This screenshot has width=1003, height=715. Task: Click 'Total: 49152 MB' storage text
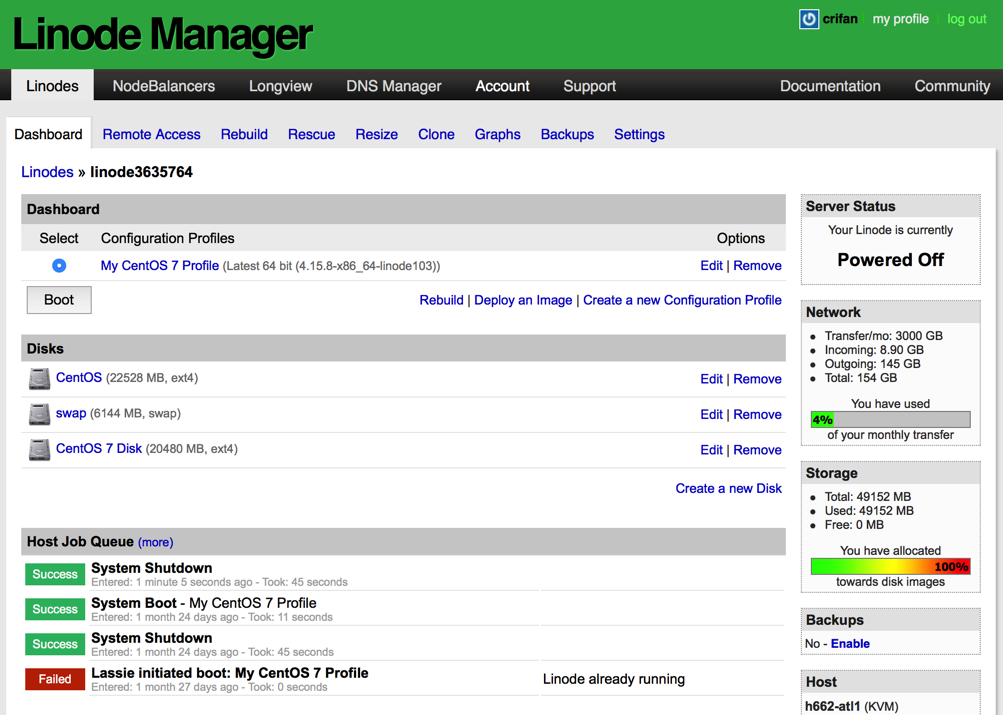[867, 497]
